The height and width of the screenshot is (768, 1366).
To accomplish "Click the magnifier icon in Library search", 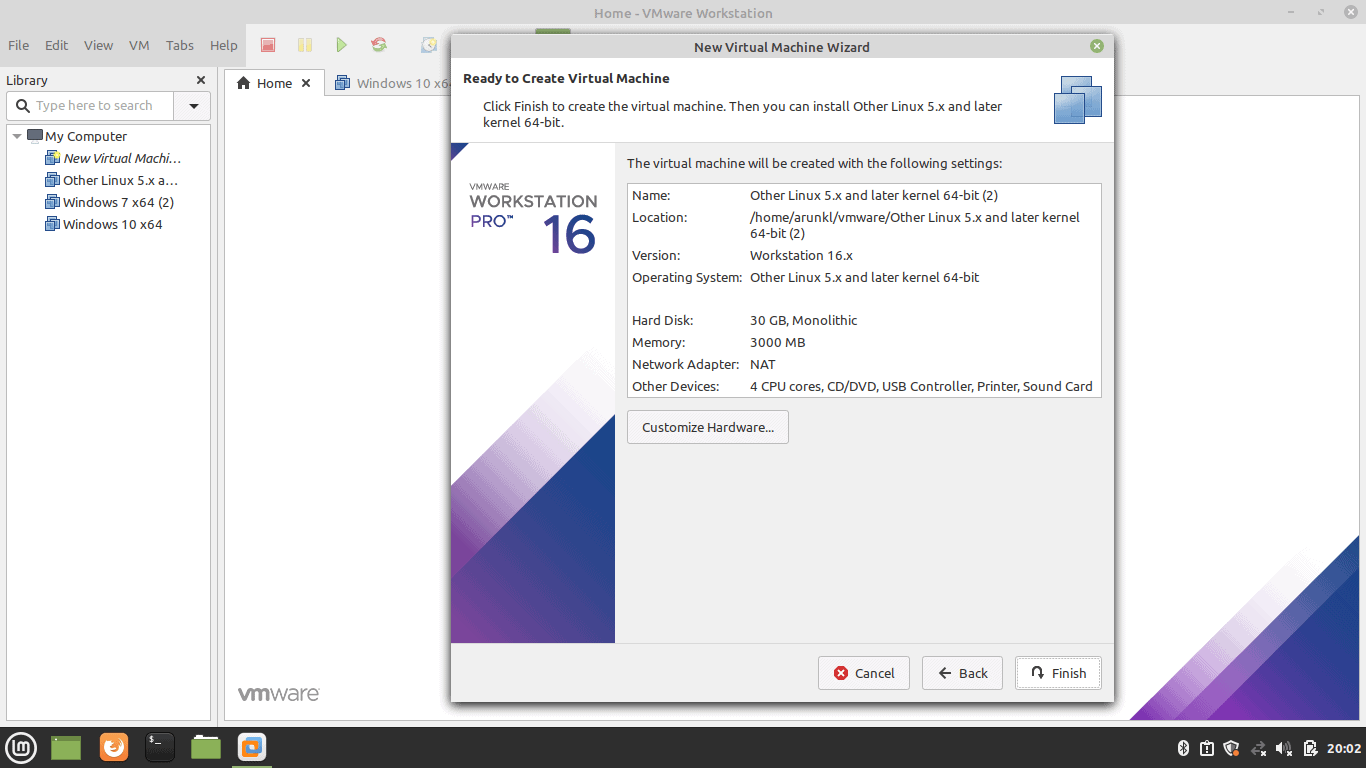I will (x=23, y=105).
